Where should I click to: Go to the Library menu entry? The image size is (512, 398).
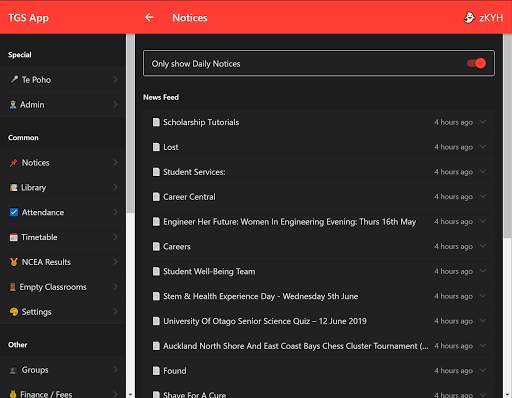pos(63,188)
